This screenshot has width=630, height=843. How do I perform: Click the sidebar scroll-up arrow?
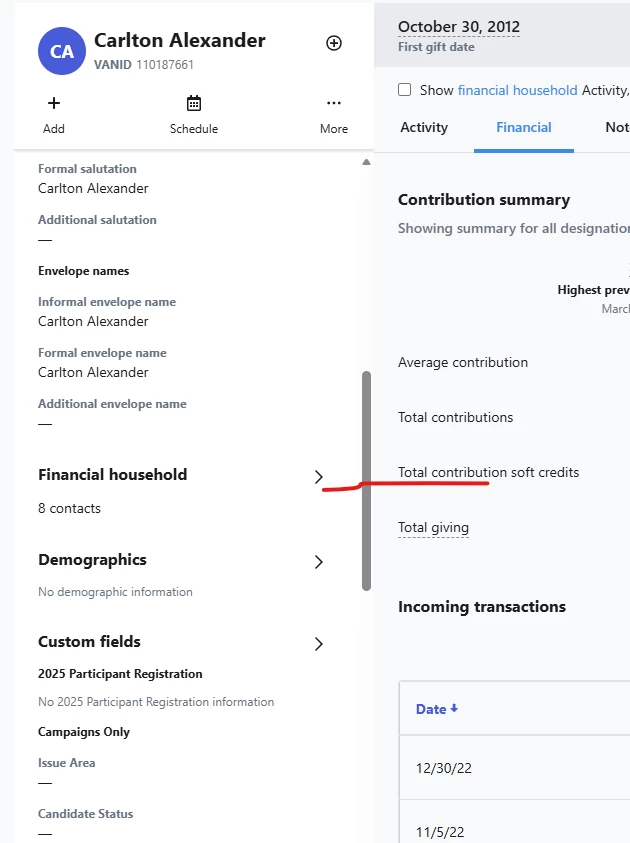click(x=366, y=162)
